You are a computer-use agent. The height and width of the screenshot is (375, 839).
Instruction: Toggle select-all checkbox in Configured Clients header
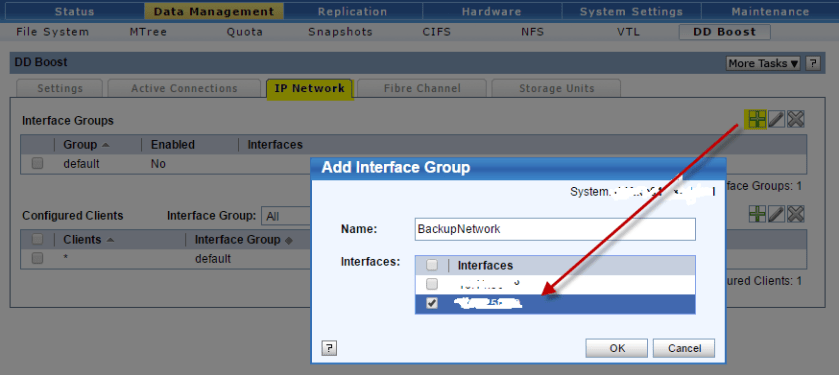pyautogui.click(x=37, y=239)
